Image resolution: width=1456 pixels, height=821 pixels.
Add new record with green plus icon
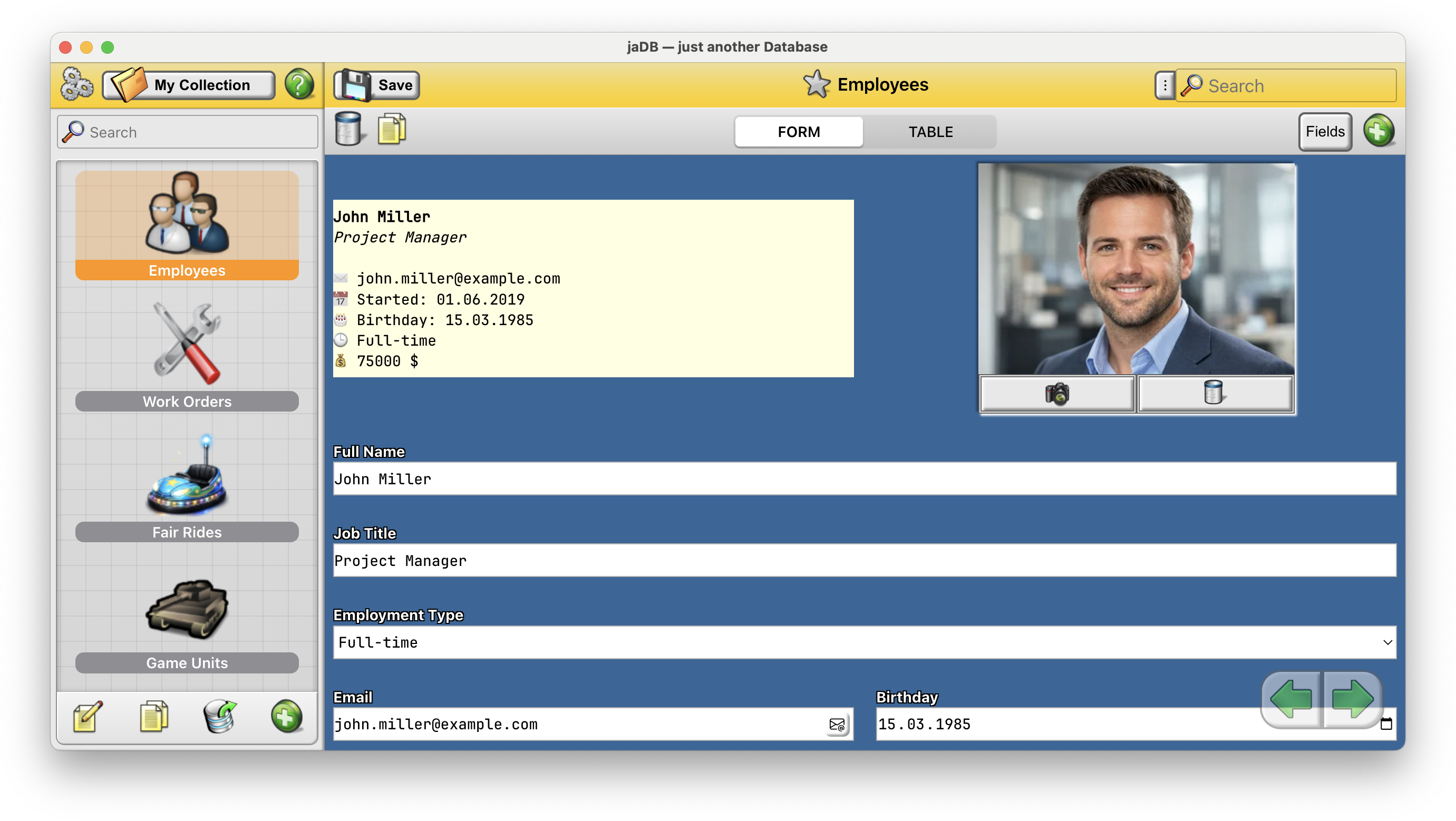click(x=1379, y=131)
